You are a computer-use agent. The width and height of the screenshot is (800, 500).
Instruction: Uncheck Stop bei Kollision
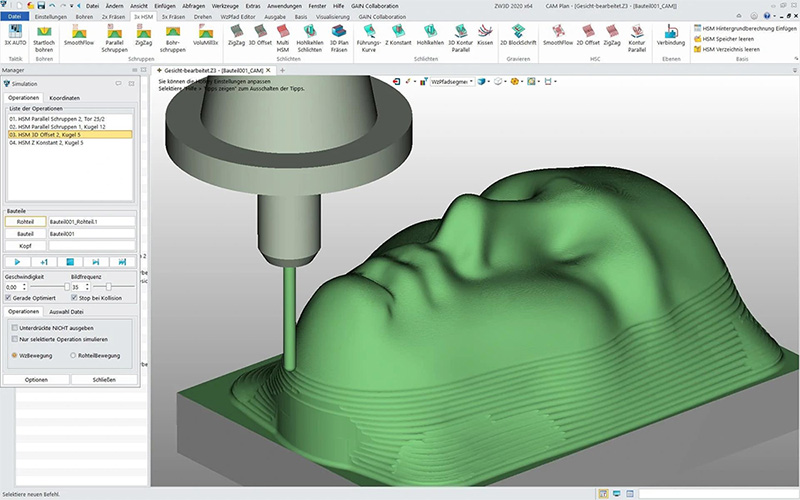[73, 298]
